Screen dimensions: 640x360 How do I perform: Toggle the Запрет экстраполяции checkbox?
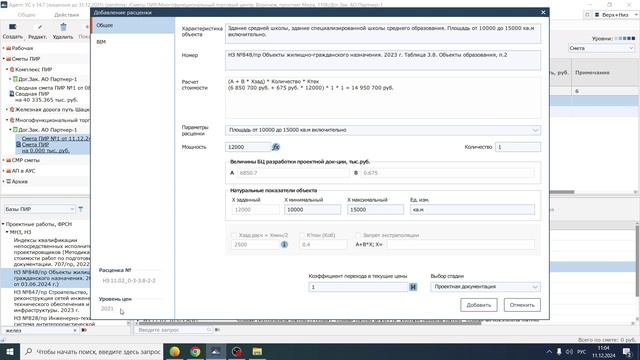pos(358,236)
